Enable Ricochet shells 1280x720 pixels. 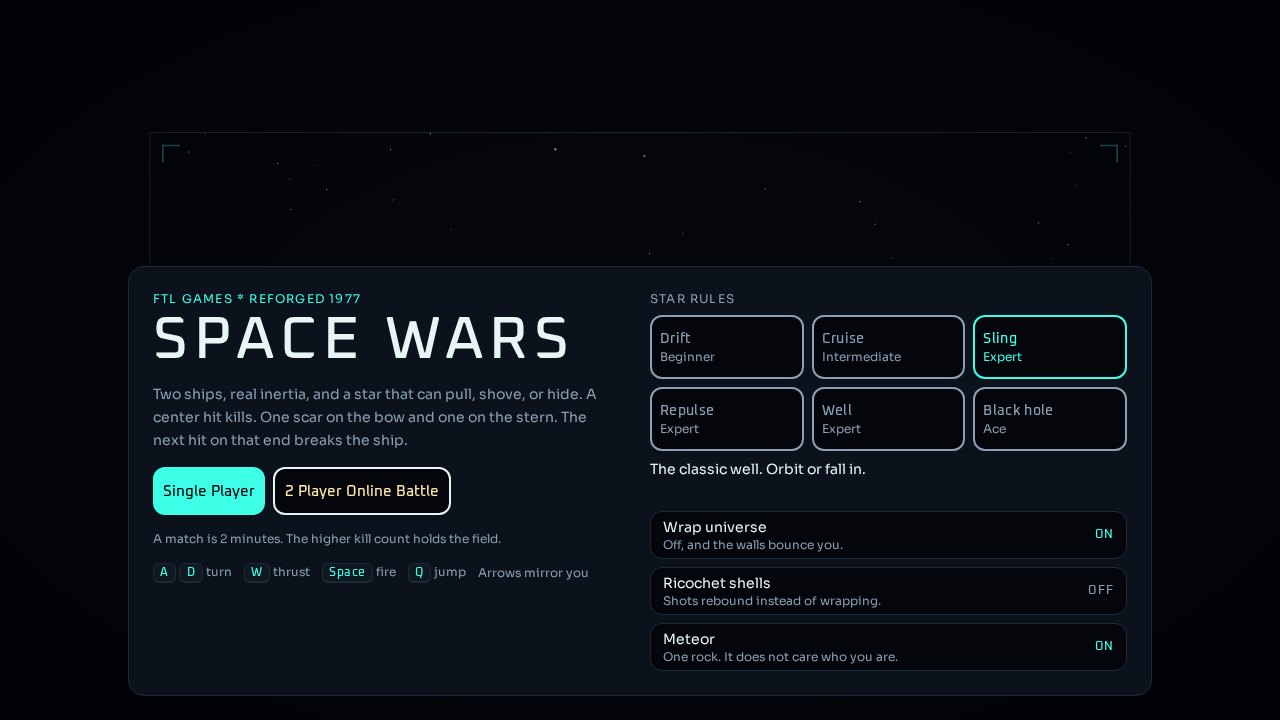[x=888, y=591]
